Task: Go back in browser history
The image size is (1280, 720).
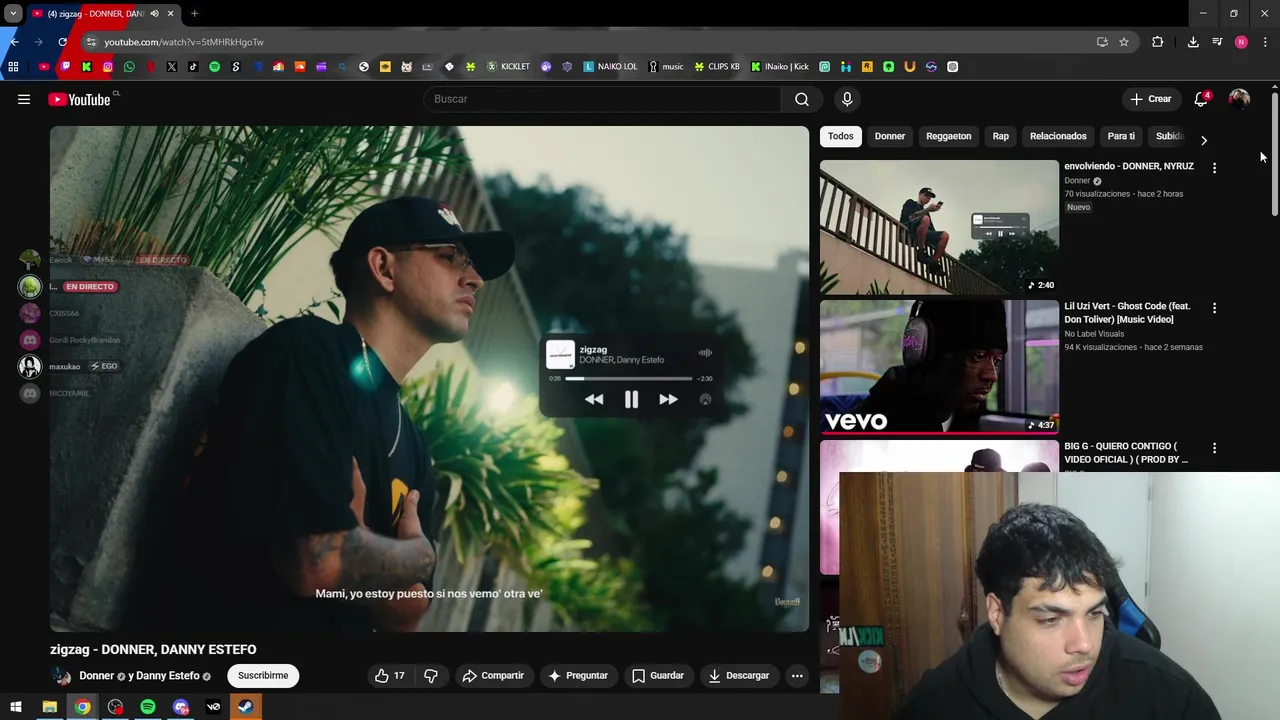Action: coord(14,42)
